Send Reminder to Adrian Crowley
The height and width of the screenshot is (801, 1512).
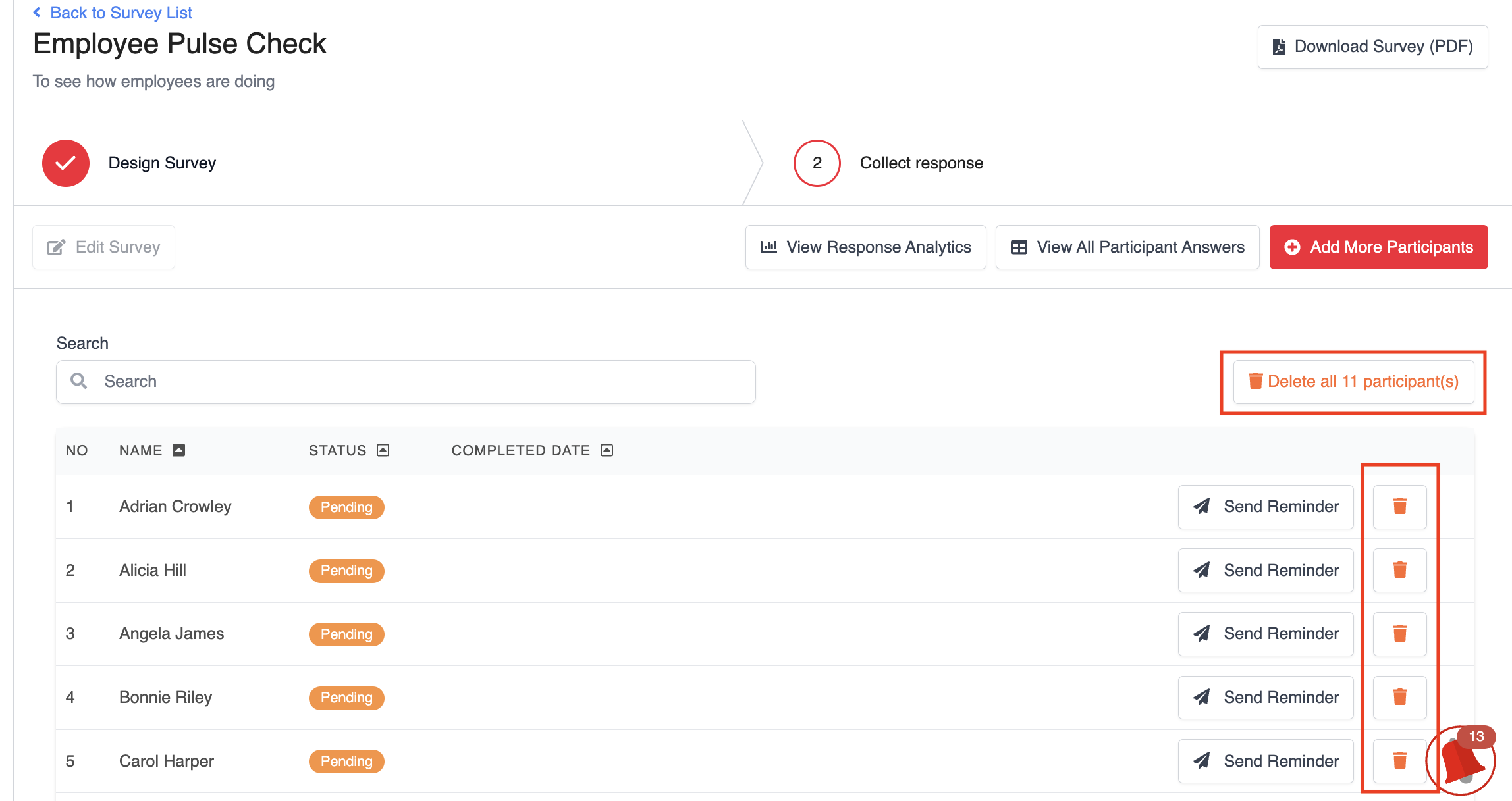[1265, 506]
